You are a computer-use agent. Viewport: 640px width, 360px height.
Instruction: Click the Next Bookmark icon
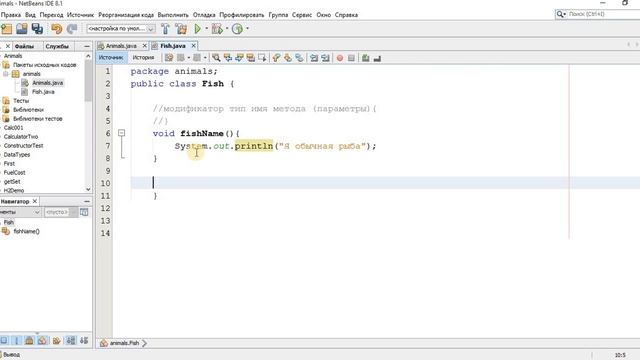[288, 58]
